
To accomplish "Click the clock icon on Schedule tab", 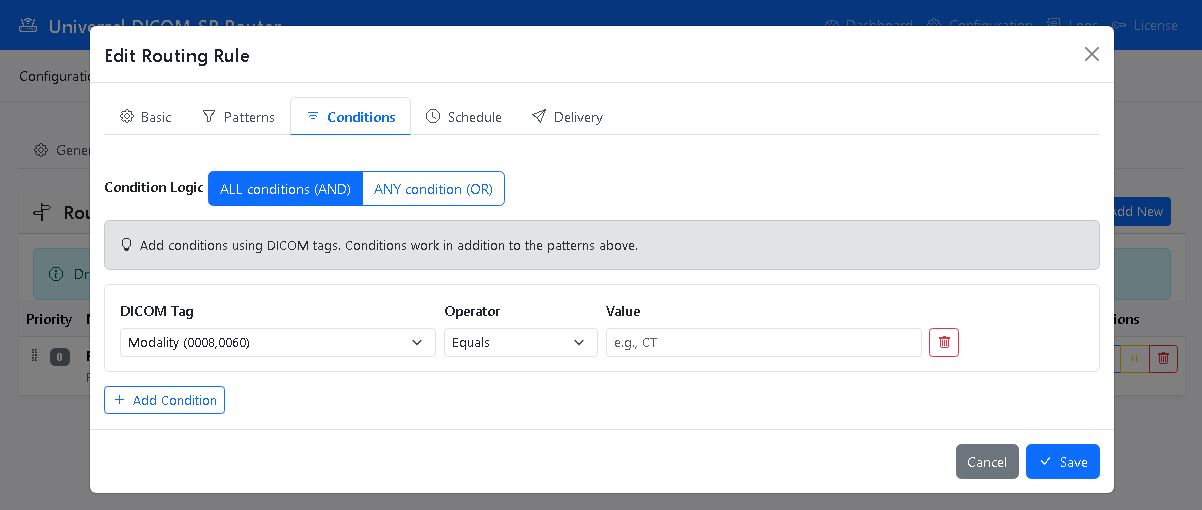I will [433, 117].
